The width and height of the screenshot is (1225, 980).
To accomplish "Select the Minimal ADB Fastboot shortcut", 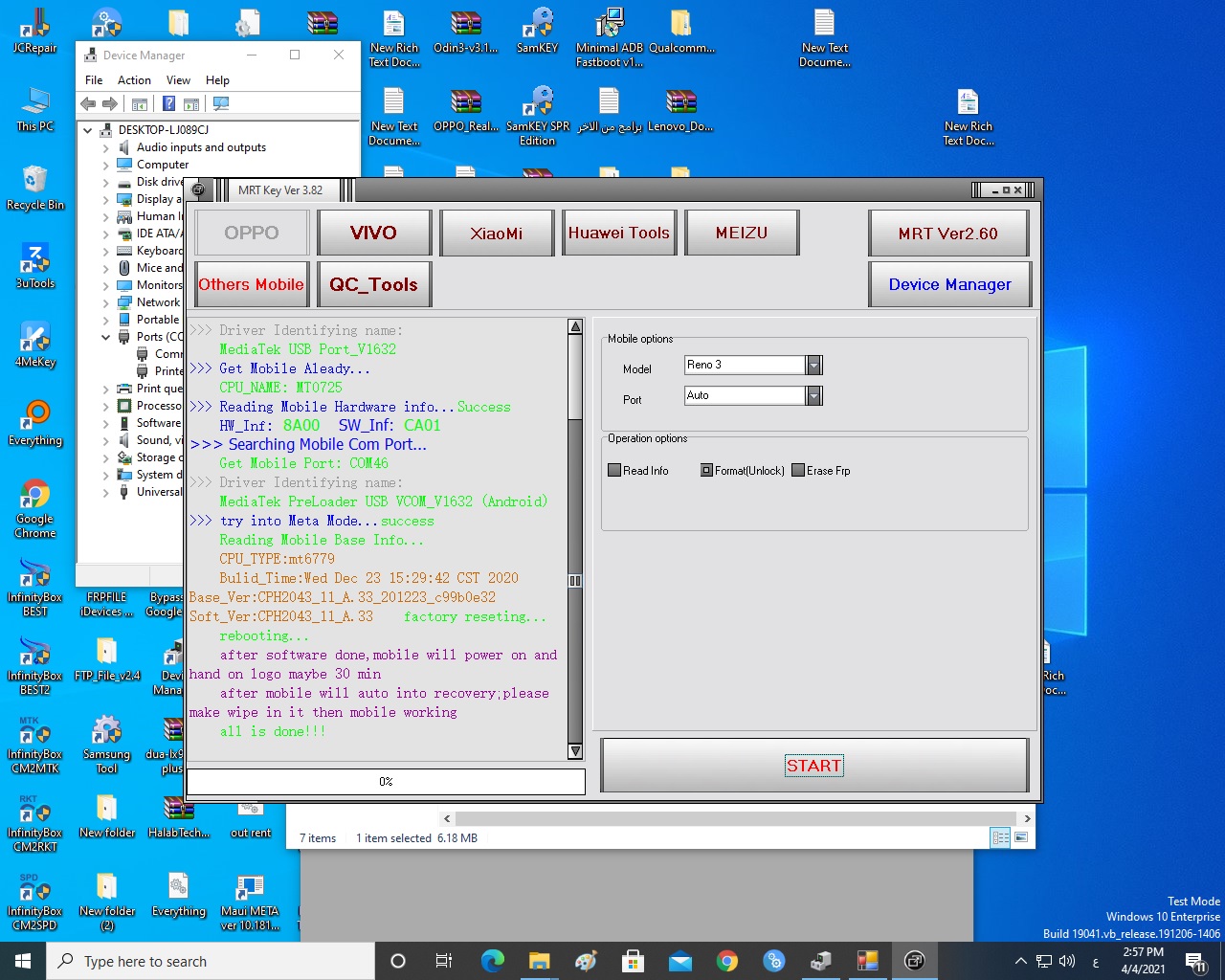I will click(x=610, y=38).
